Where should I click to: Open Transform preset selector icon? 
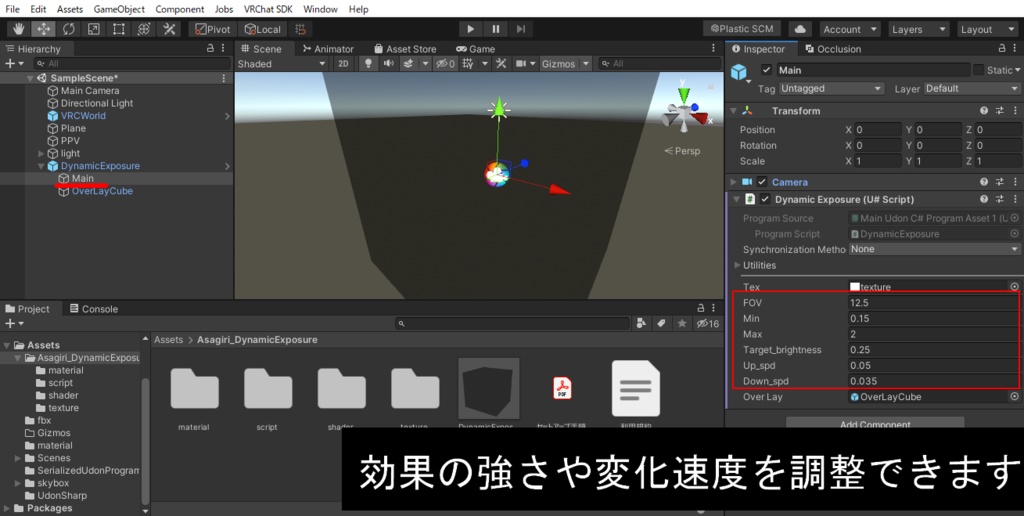point(999,111)
